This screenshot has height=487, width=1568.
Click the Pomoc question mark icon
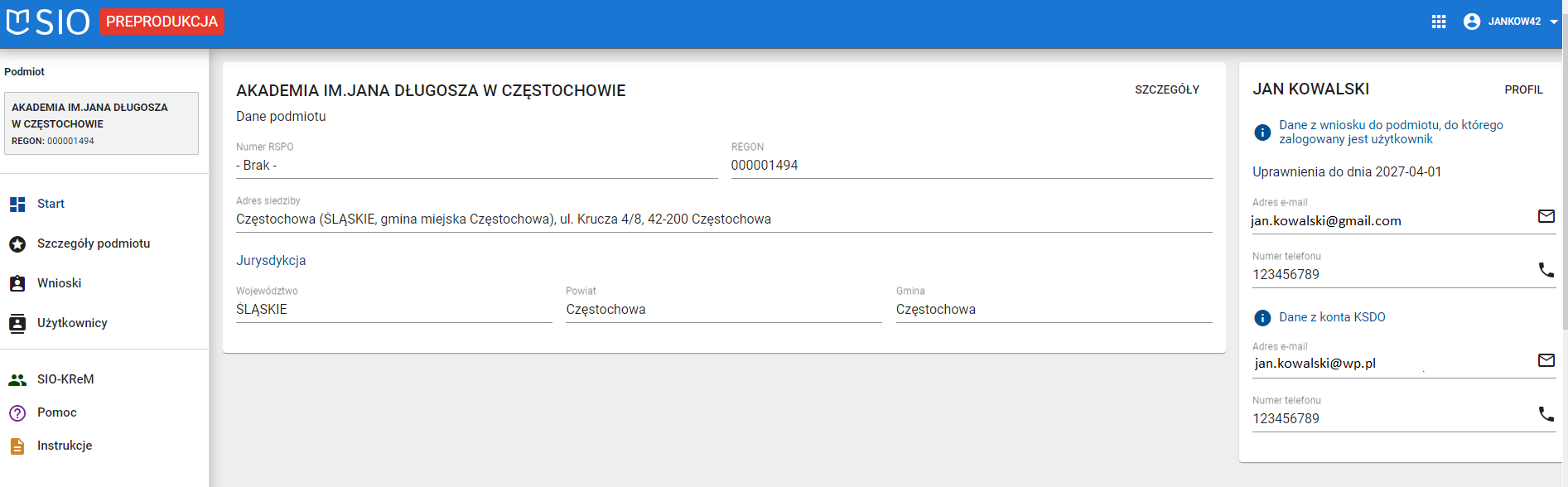(x=17, y=412)
